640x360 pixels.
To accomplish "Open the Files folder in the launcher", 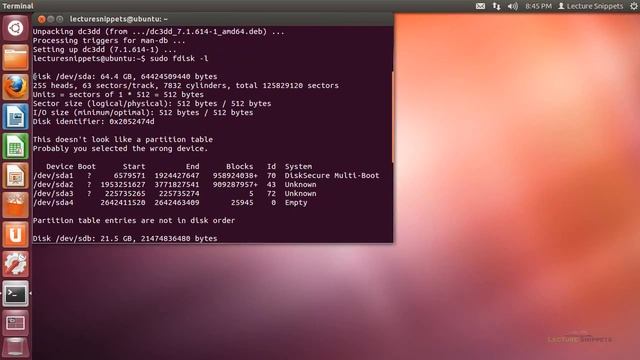I will point(16,58).
